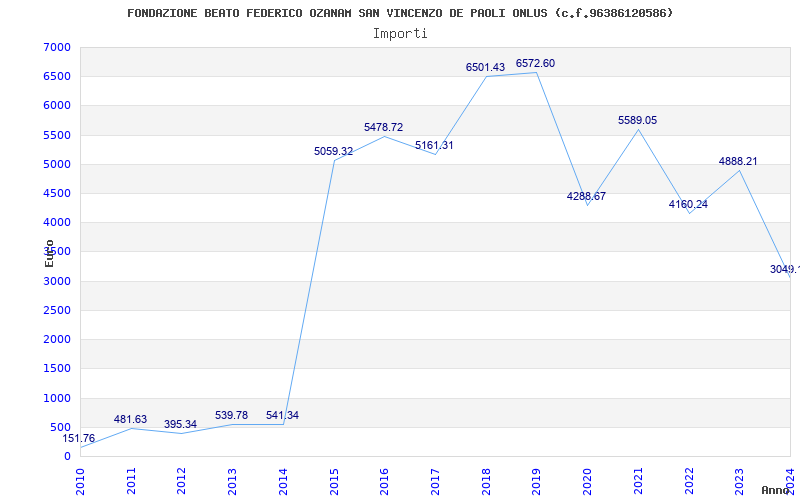Click x-axis year 2015
The height and width of the screenshot is (500, 800).
click(x=334, y=481)
